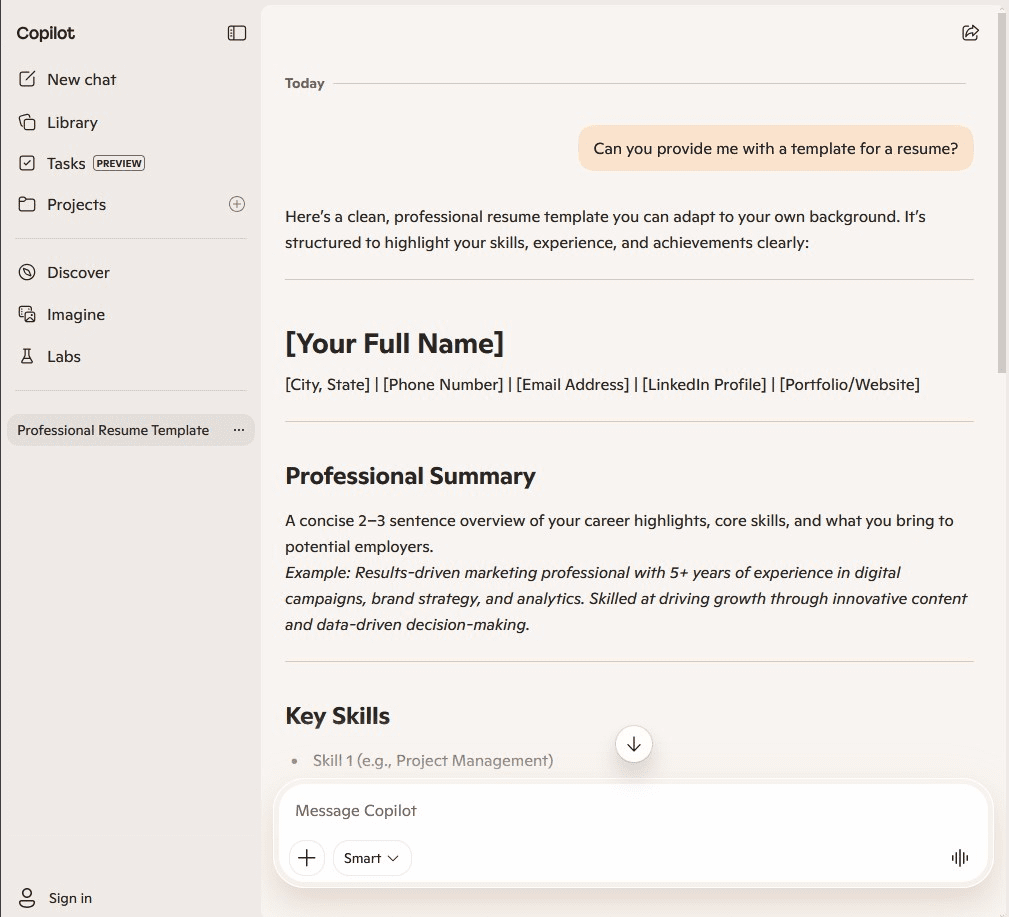The height and width of the screenshot is (917, 1009).
Task: Open options menu for Professional Resume Template
Action: click(239, 430)
